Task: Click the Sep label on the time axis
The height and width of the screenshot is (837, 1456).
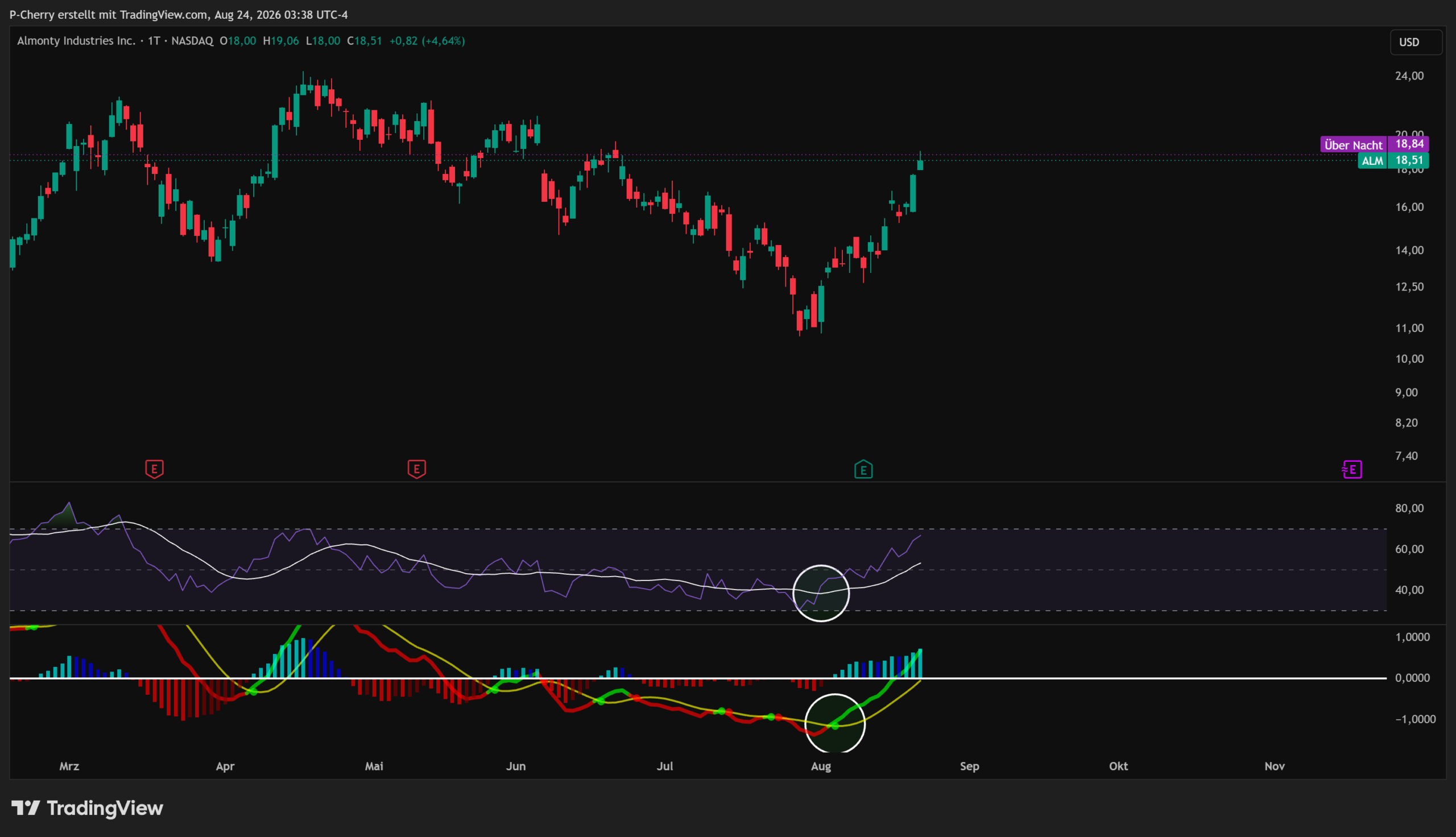Action: [x=969, y=766]
